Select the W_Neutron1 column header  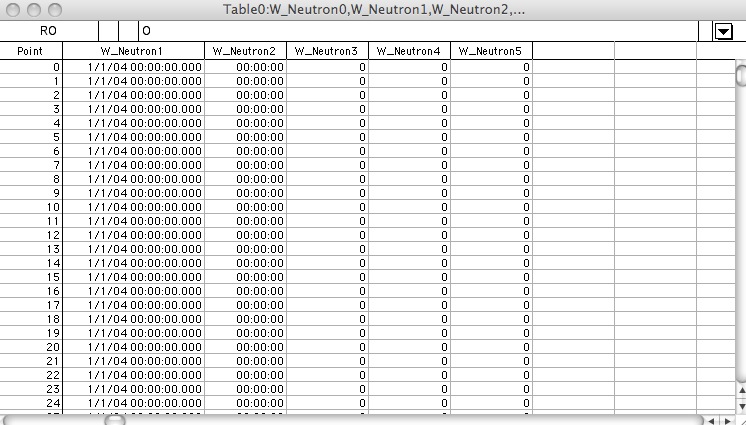pyautogui.click(x=133, y=51)
